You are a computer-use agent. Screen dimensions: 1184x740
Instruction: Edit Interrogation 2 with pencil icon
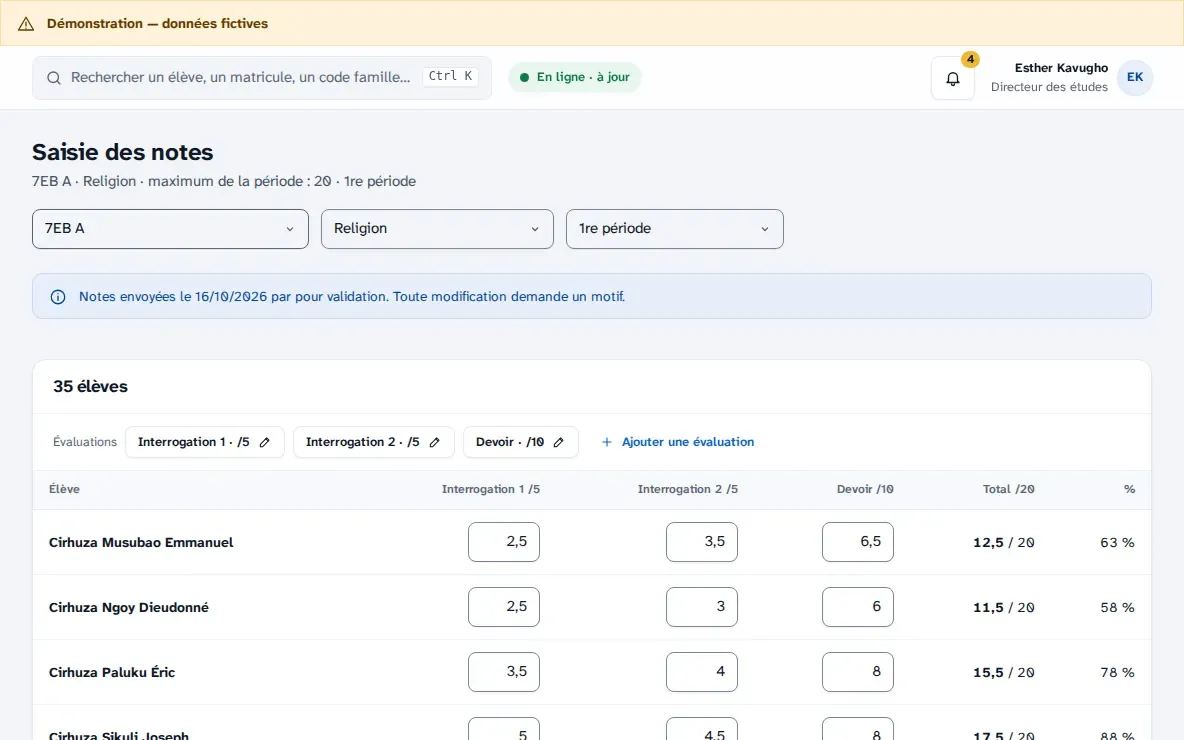(x=434, y=442)
